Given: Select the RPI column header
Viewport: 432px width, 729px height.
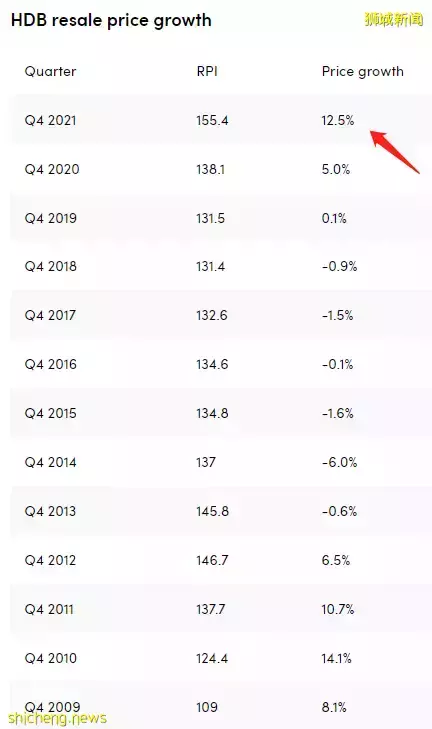Looking at the screenshot, I should pyautogui.click(x=207, y=72).
